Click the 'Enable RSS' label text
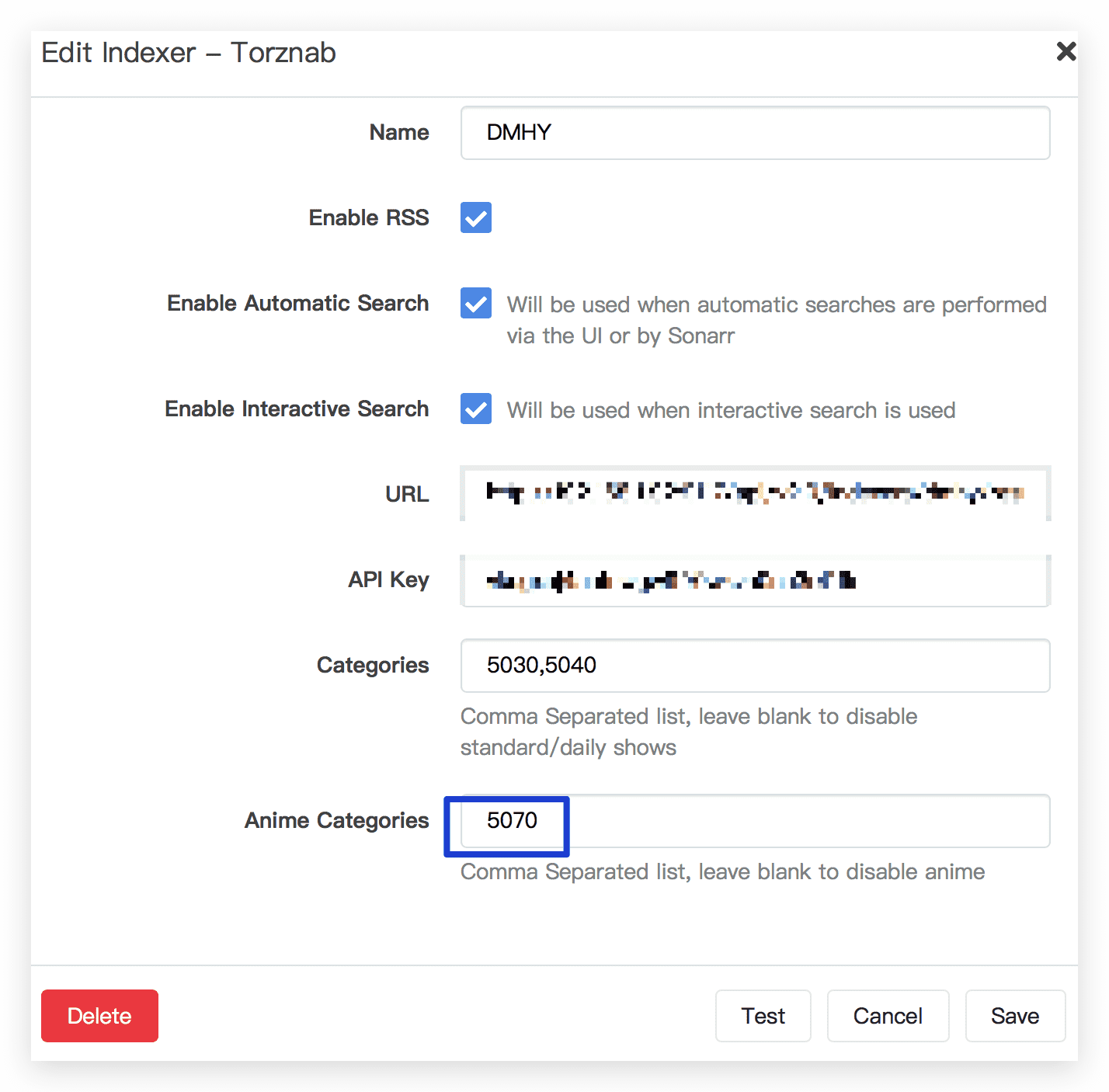Viewport: 1109px width, 1092px height. point(369,217)
